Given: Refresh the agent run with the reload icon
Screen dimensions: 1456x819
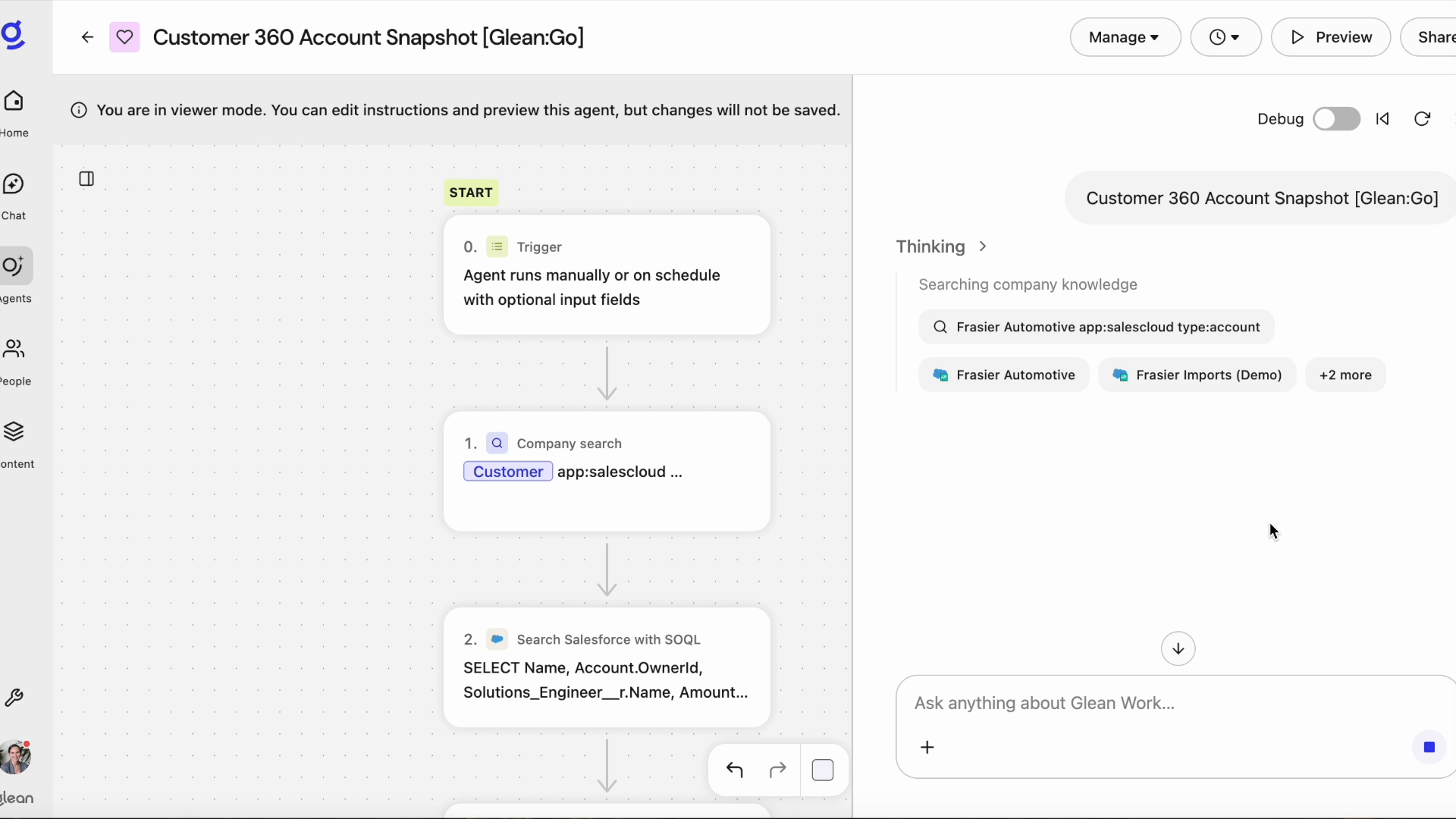Looking at the screenshot, I should tap(1422, 119).
